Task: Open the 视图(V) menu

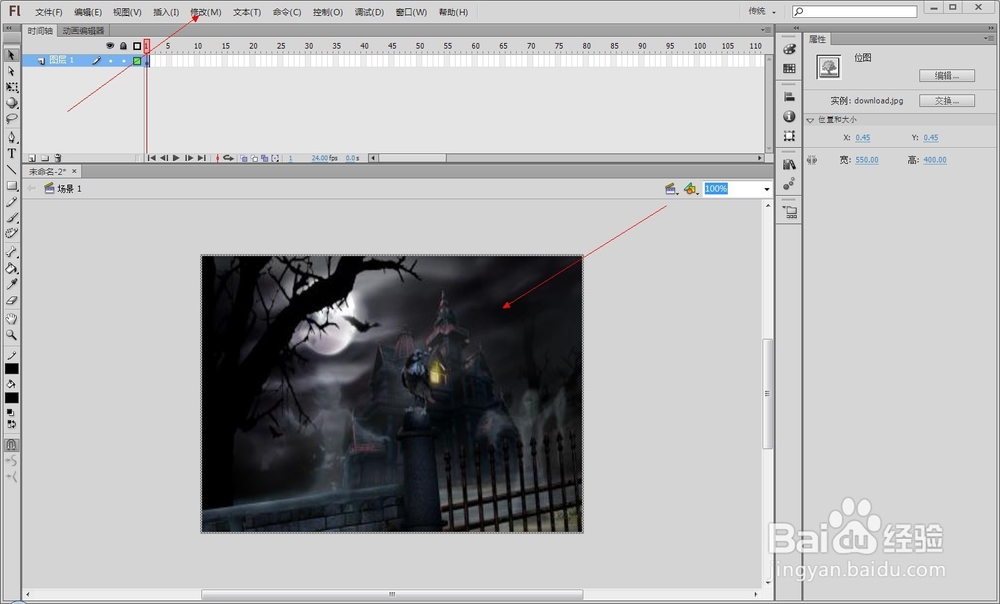Action: coord(127,12)
